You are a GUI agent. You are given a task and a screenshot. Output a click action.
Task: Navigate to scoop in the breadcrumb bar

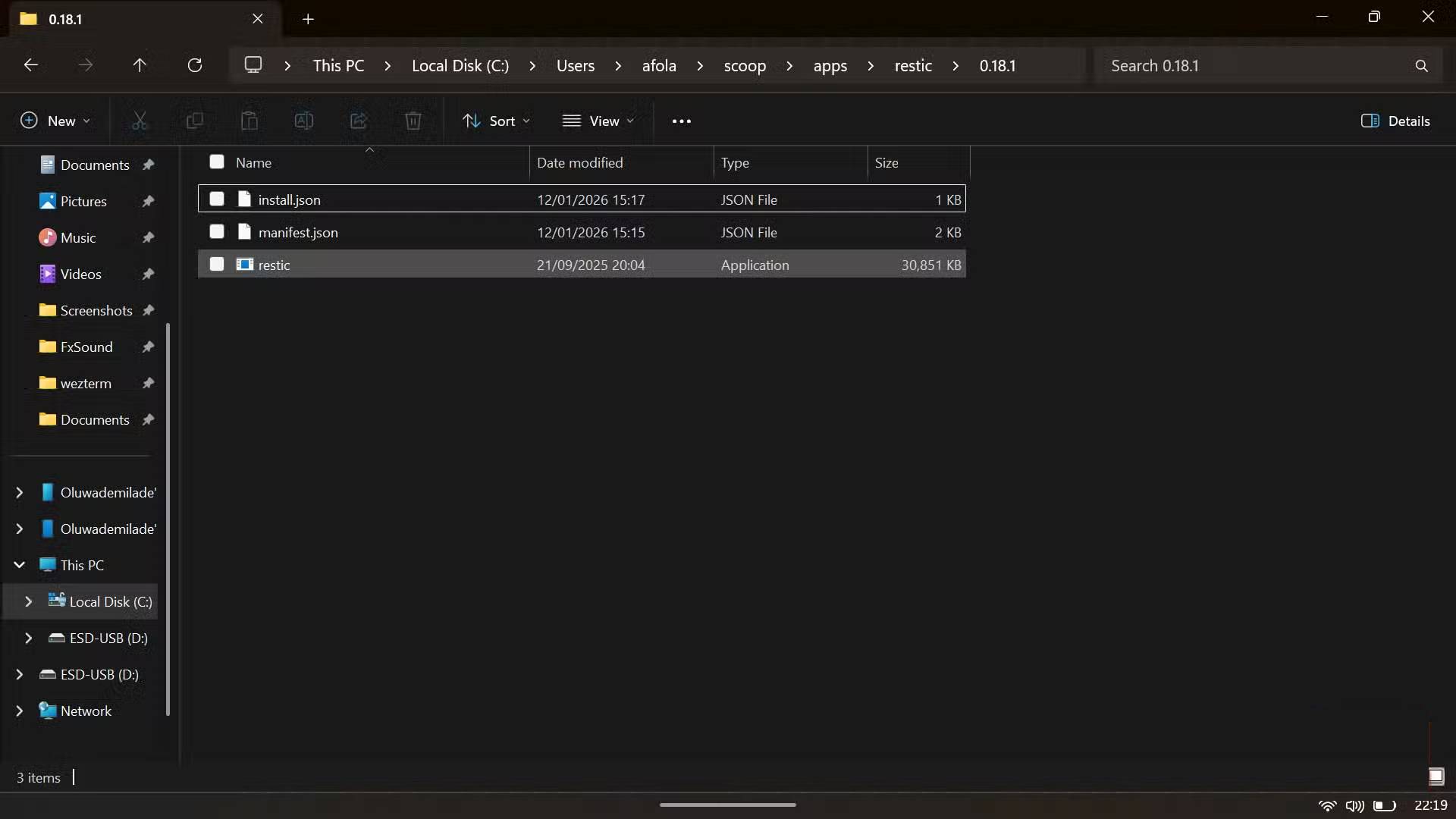click(745, 66)
